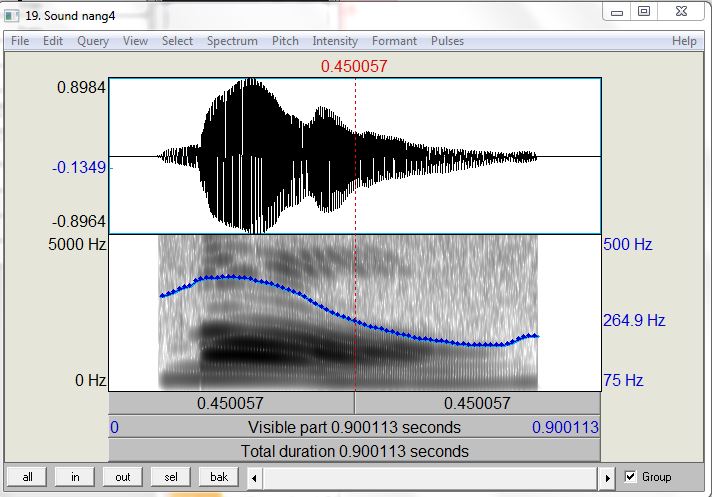712x497 pixels.
Task: Click the 500 Hz pitch ceiling label
Action: click(x=628, y=244)
